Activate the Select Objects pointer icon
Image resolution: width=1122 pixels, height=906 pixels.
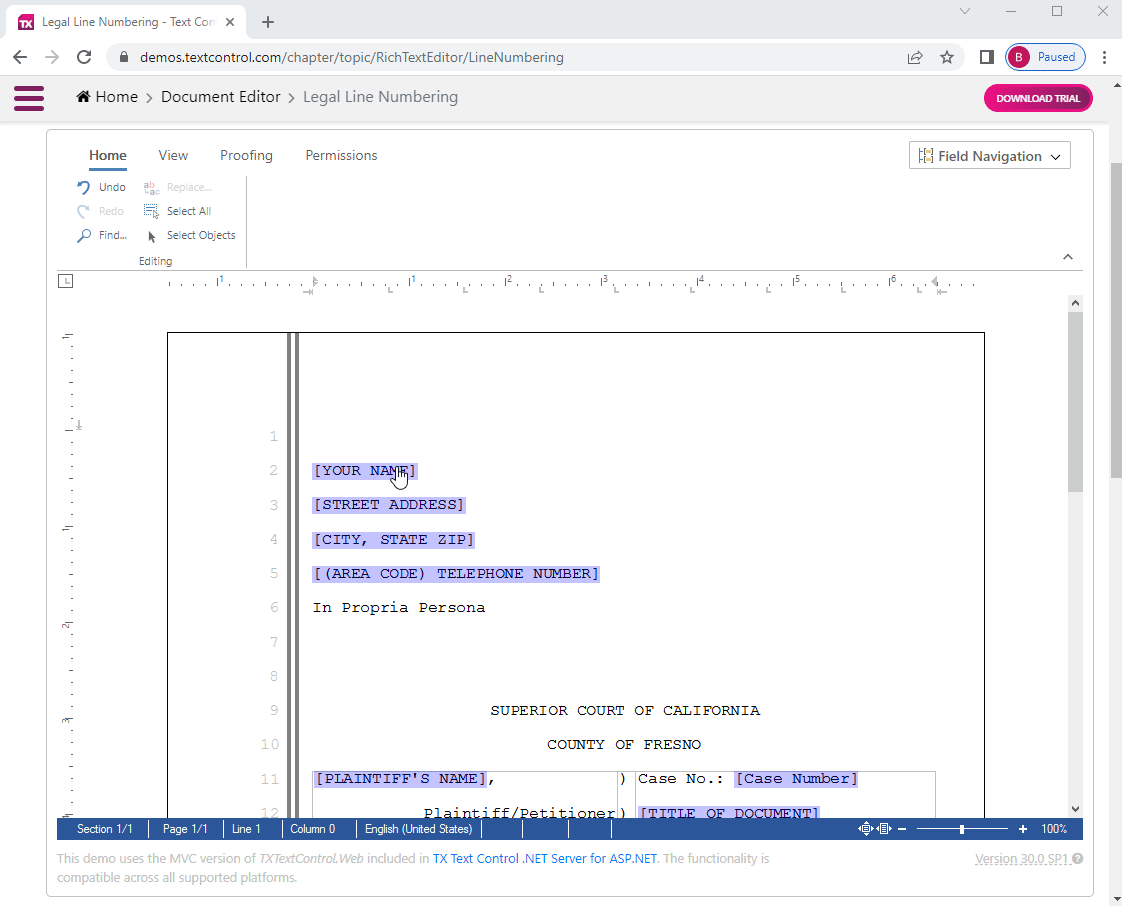click(x=151, y=236)
